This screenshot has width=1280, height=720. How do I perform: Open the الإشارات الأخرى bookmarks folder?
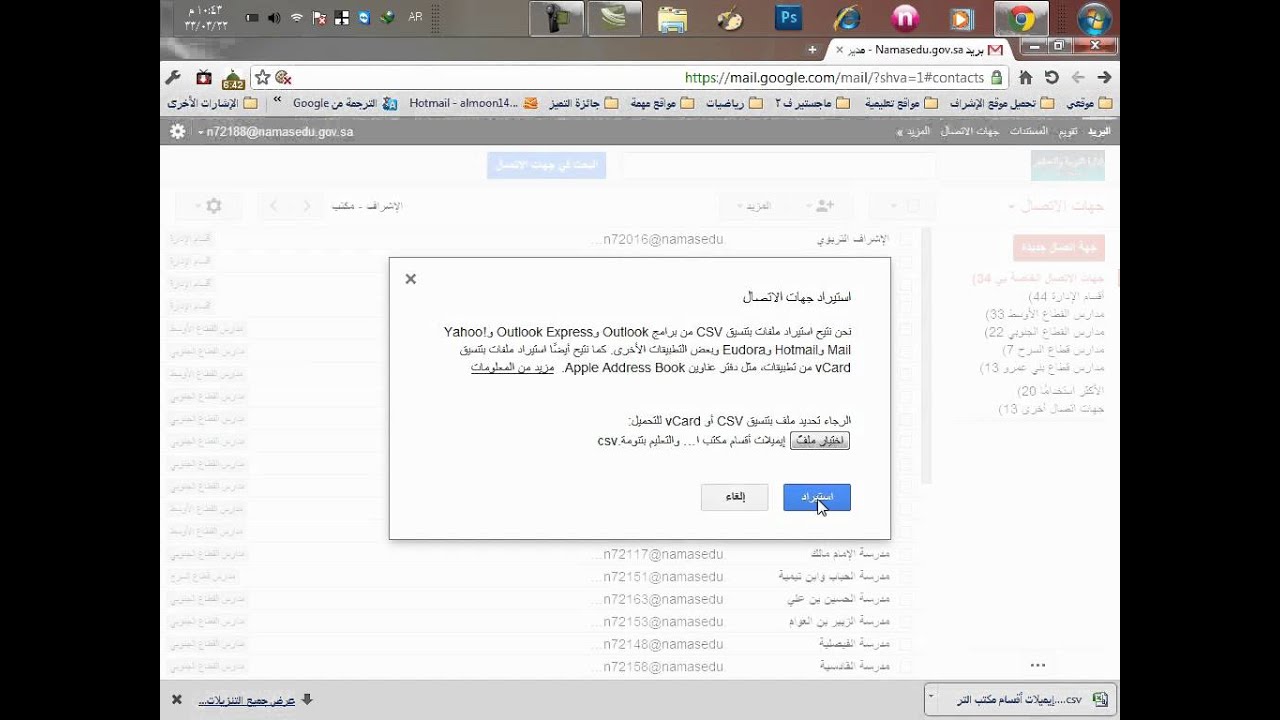click(x=211, y=103)
